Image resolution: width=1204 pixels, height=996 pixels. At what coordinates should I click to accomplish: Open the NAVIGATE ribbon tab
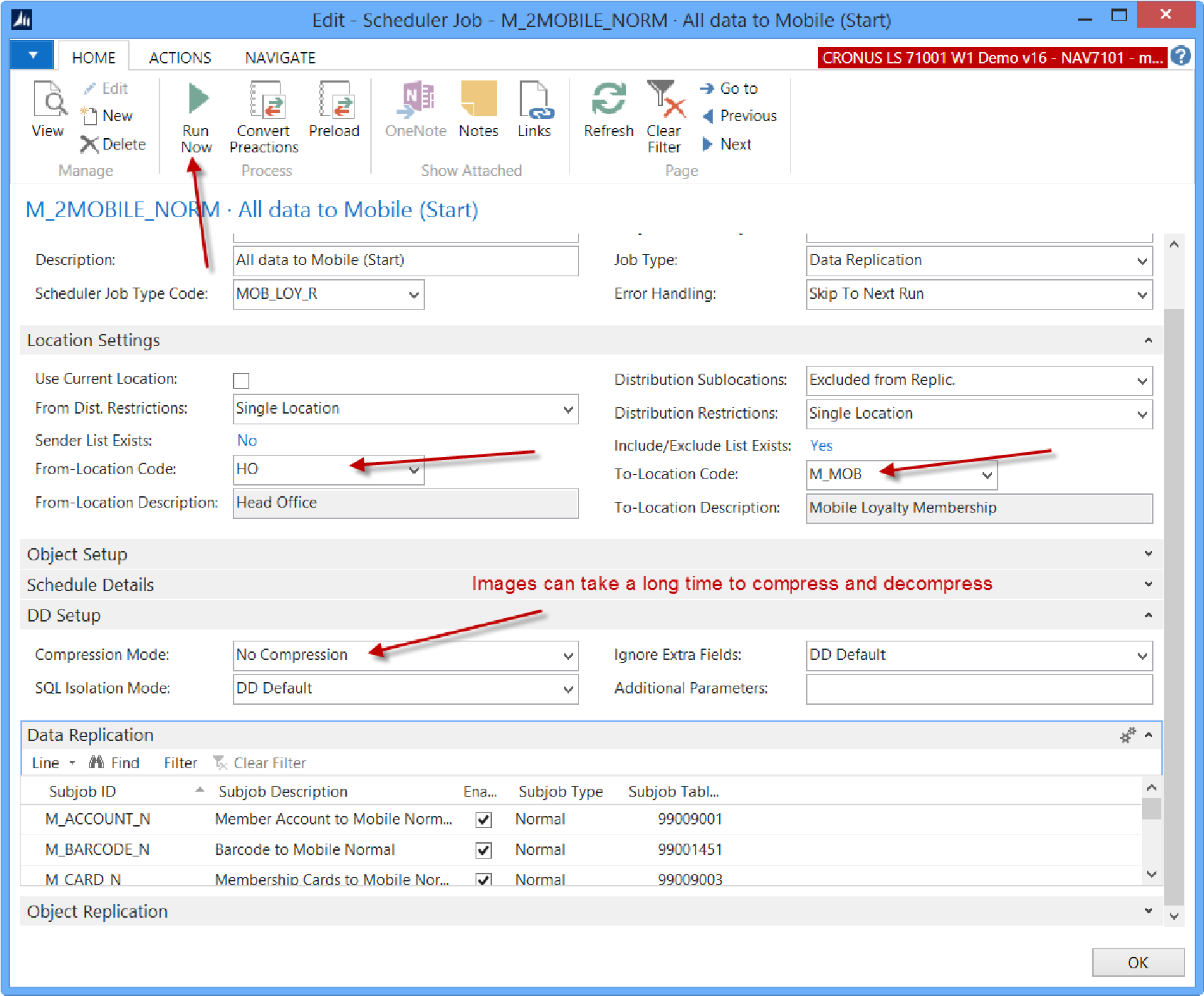pyautogui.click(x=280, y=58)
